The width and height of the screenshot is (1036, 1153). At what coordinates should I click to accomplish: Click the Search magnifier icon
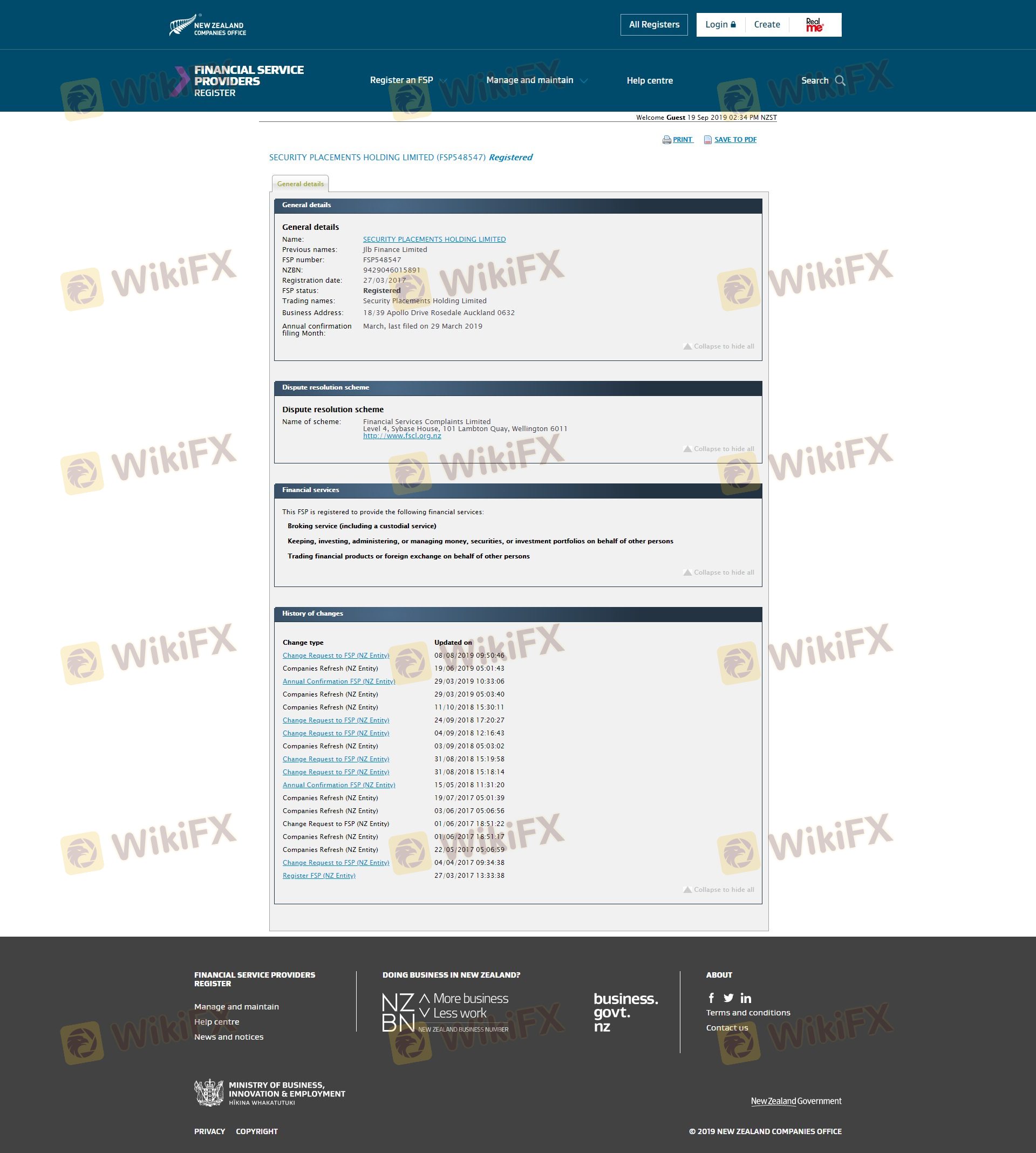click(840, 80)
